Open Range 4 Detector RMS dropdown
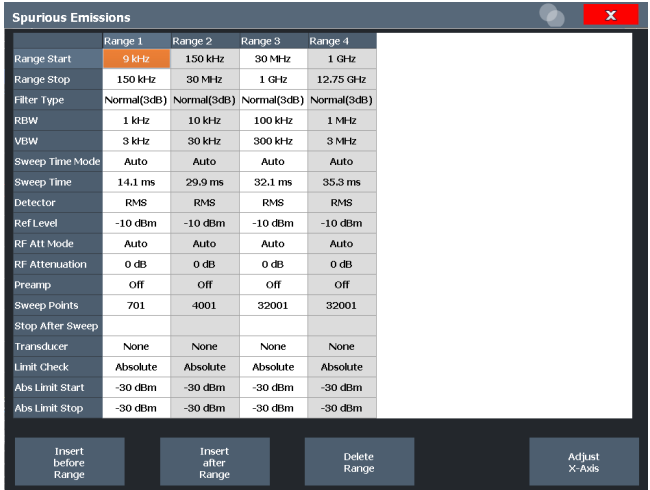 [x=342, y=202]
